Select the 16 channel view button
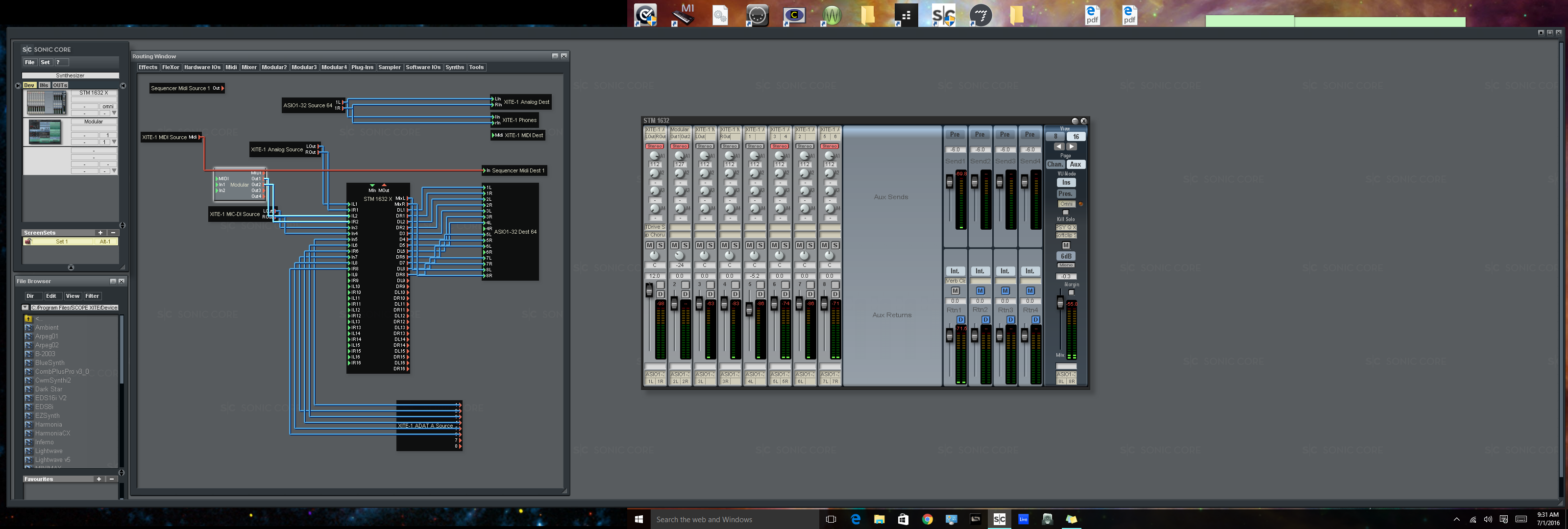Viewport: 1568px width, 529px height. pos(1076,136)
